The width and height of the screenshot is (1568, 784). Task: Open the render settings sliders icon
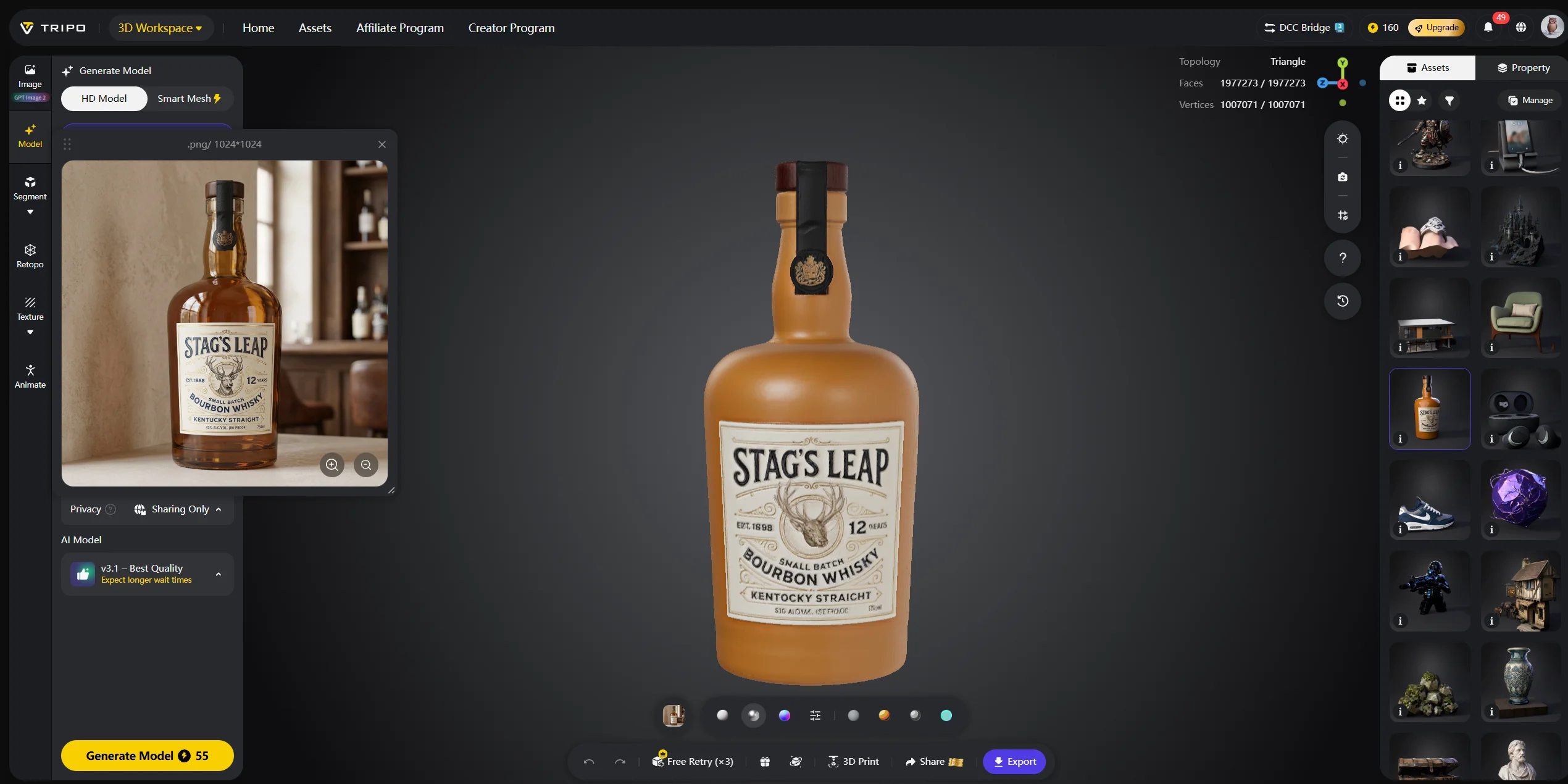click(815, 715)
